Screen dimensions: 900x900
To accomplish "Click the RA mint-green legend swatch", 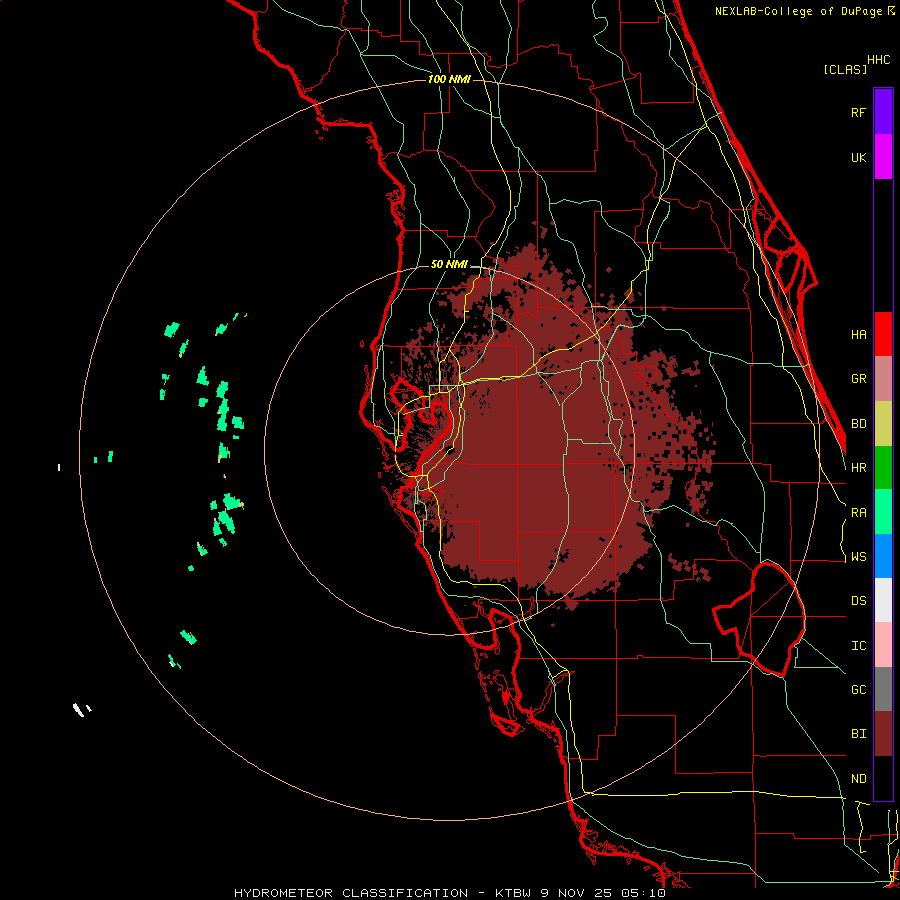I will pos(883,512).
